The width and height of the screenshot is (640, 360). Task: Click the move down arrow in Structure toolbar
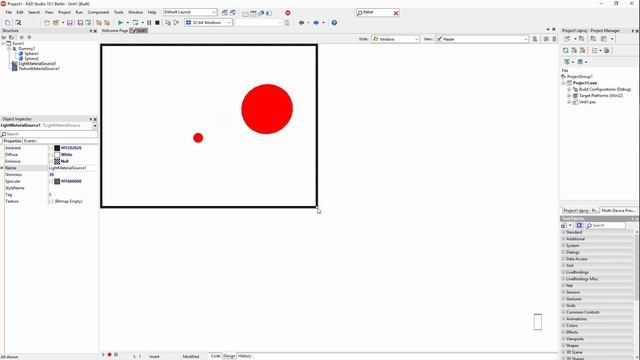(29, 37)
